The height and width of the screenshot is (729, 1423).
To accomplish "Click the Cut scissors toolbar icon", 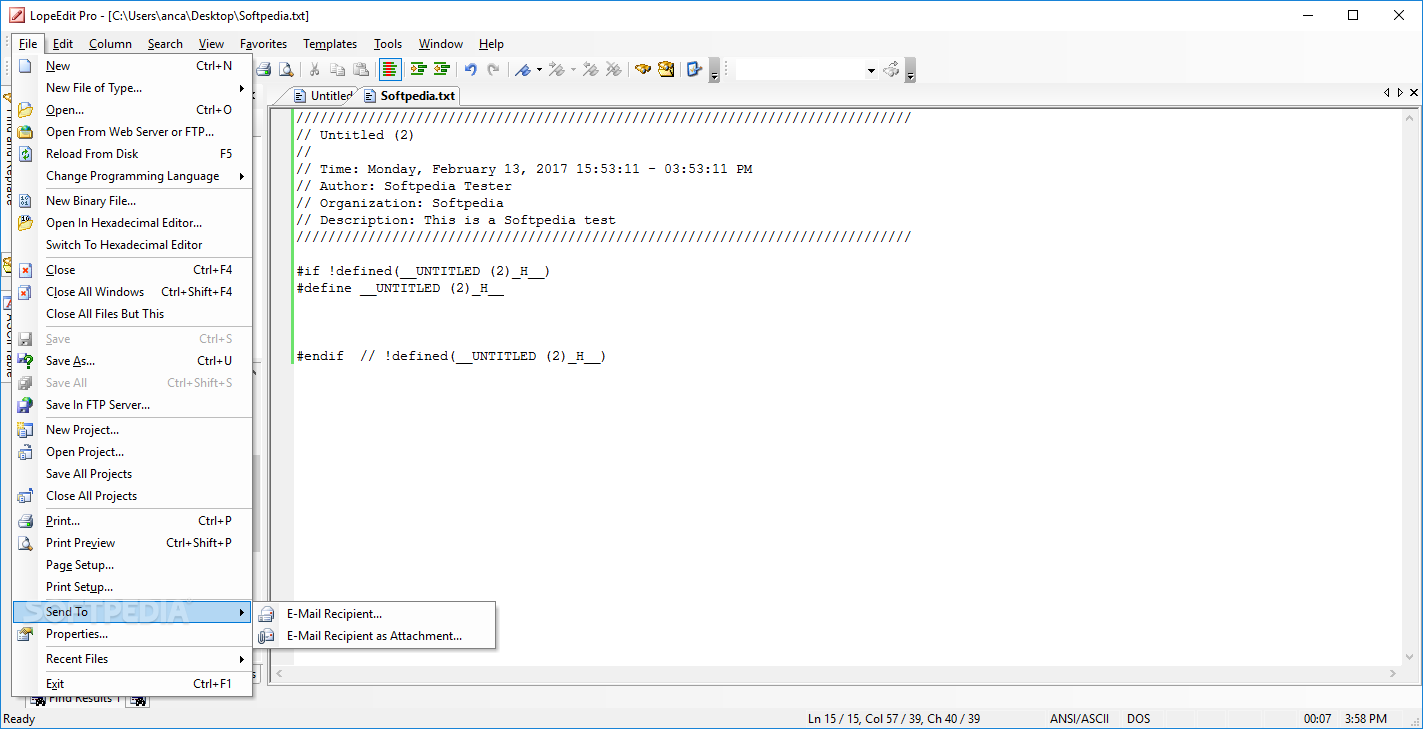I will click(314, 69).
